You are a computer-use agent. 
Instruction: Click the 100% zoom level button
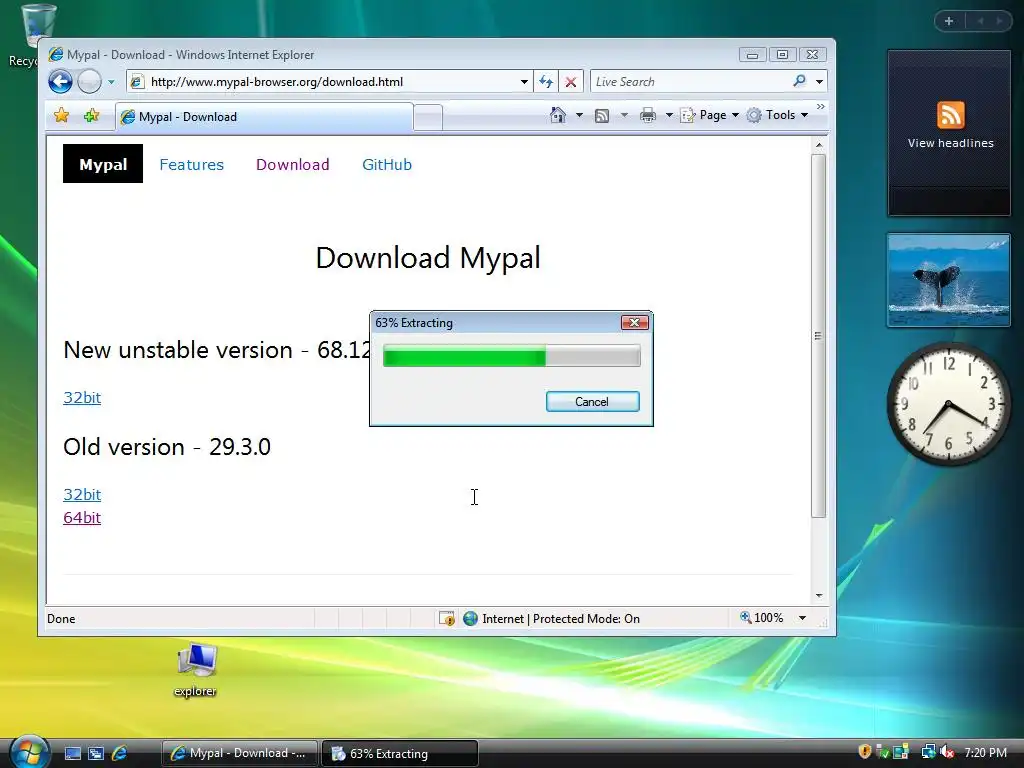click(761, 618)
